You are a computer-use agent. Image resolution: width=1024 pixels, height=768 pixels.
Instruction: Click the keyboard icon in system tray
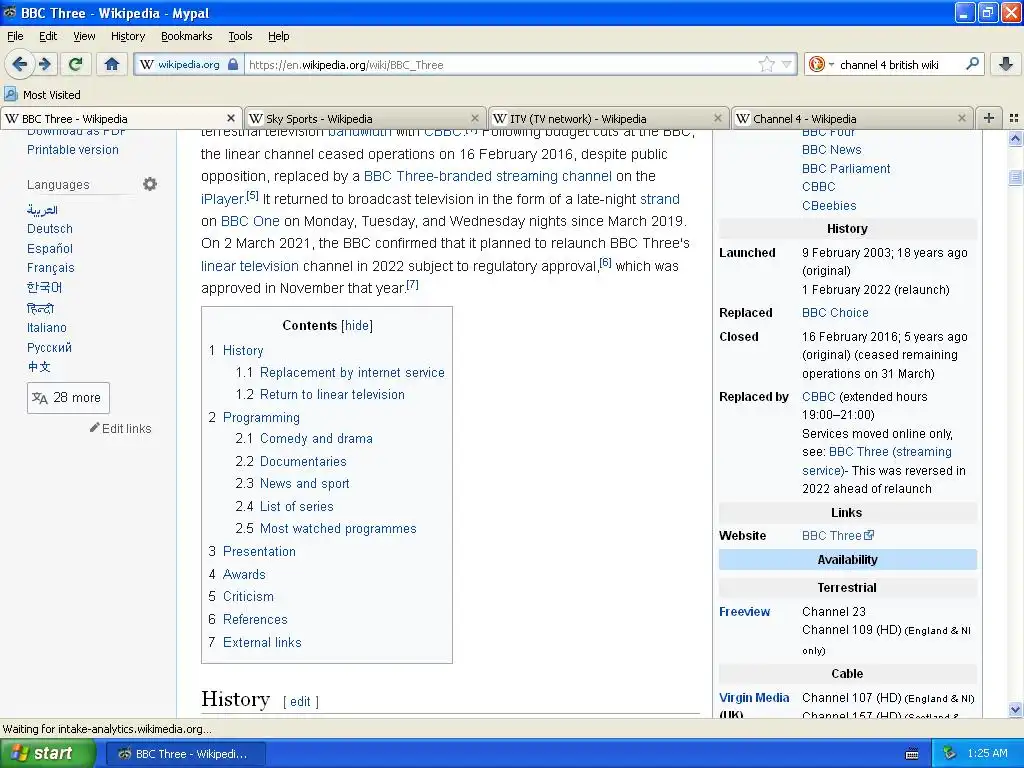coord(912,754)
